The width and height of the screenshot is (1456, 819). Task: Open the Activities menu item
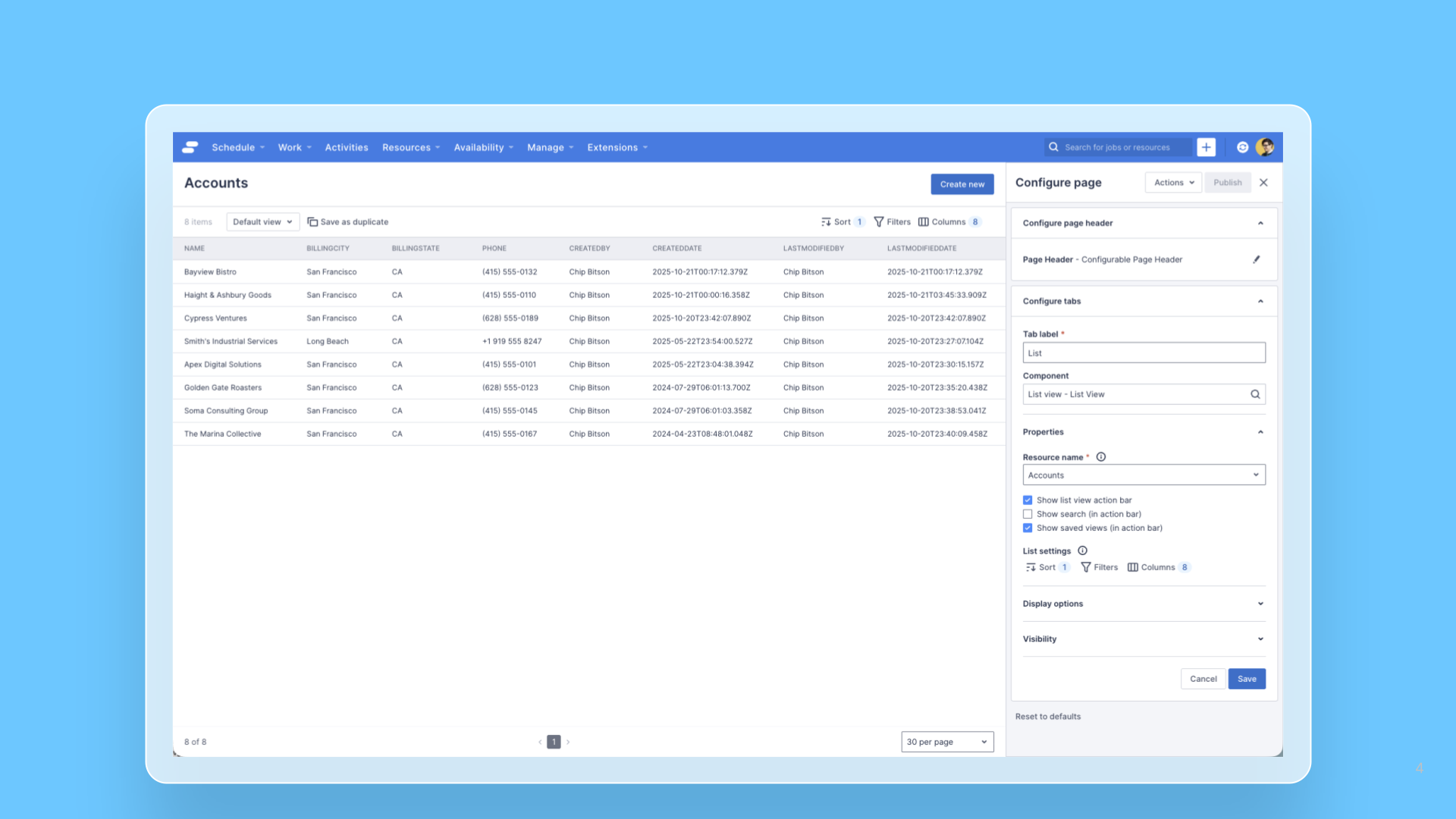point(347,148)
